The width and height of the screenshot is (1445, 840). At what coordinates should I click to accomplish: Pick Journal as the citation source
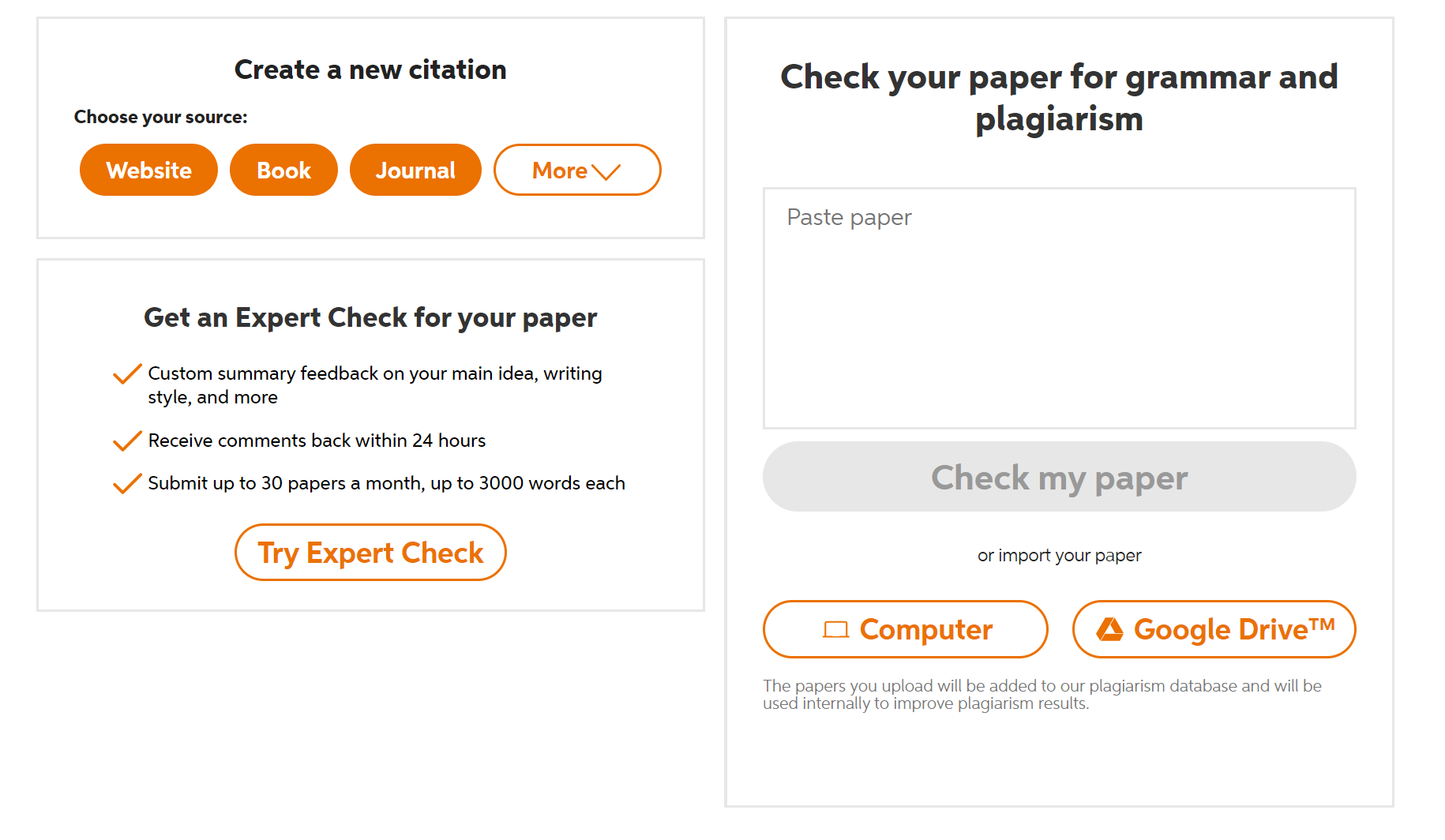[415, 170]
